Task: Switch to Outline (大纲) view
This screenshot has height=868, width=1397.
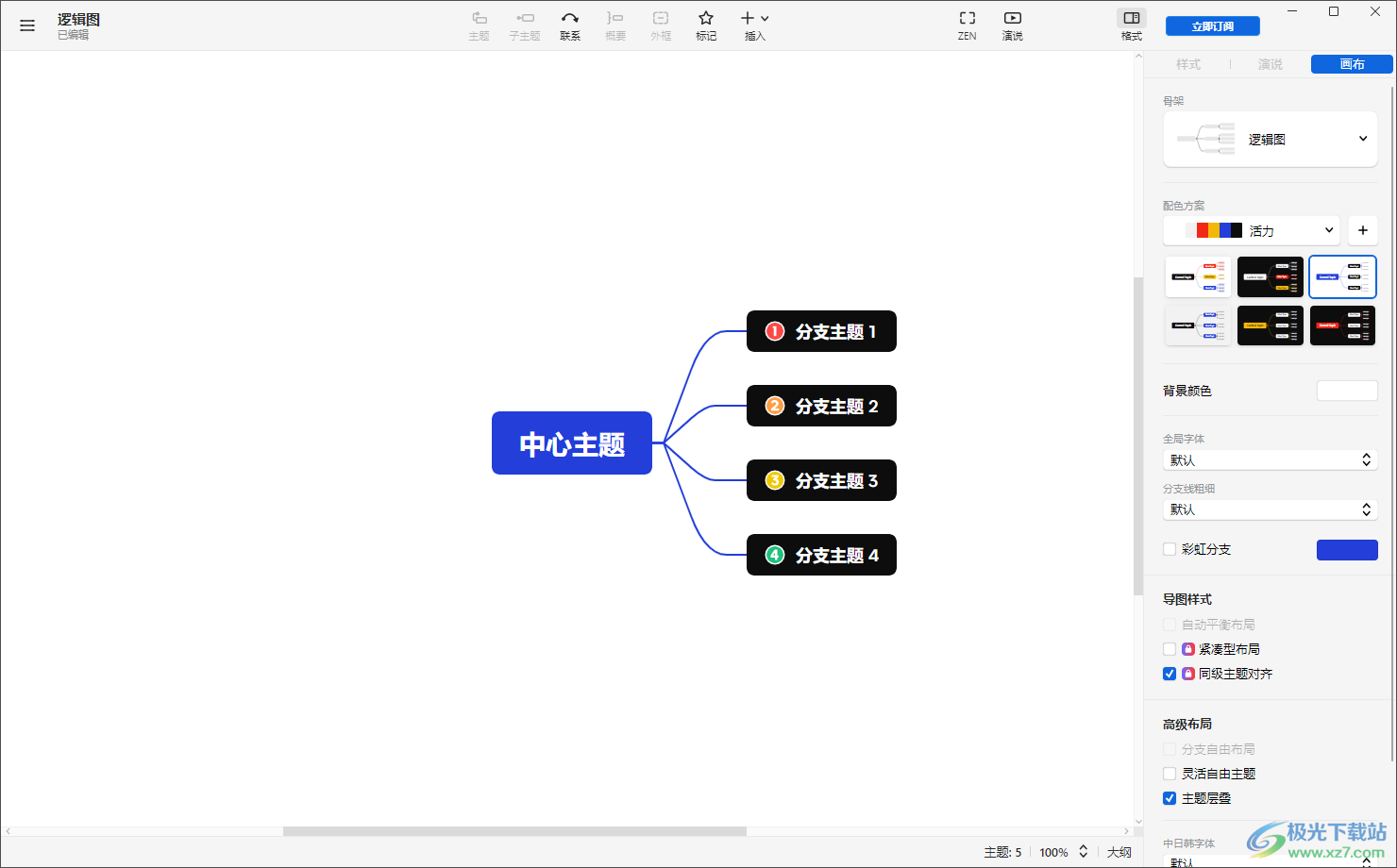Action: [x=1119, y=852]
